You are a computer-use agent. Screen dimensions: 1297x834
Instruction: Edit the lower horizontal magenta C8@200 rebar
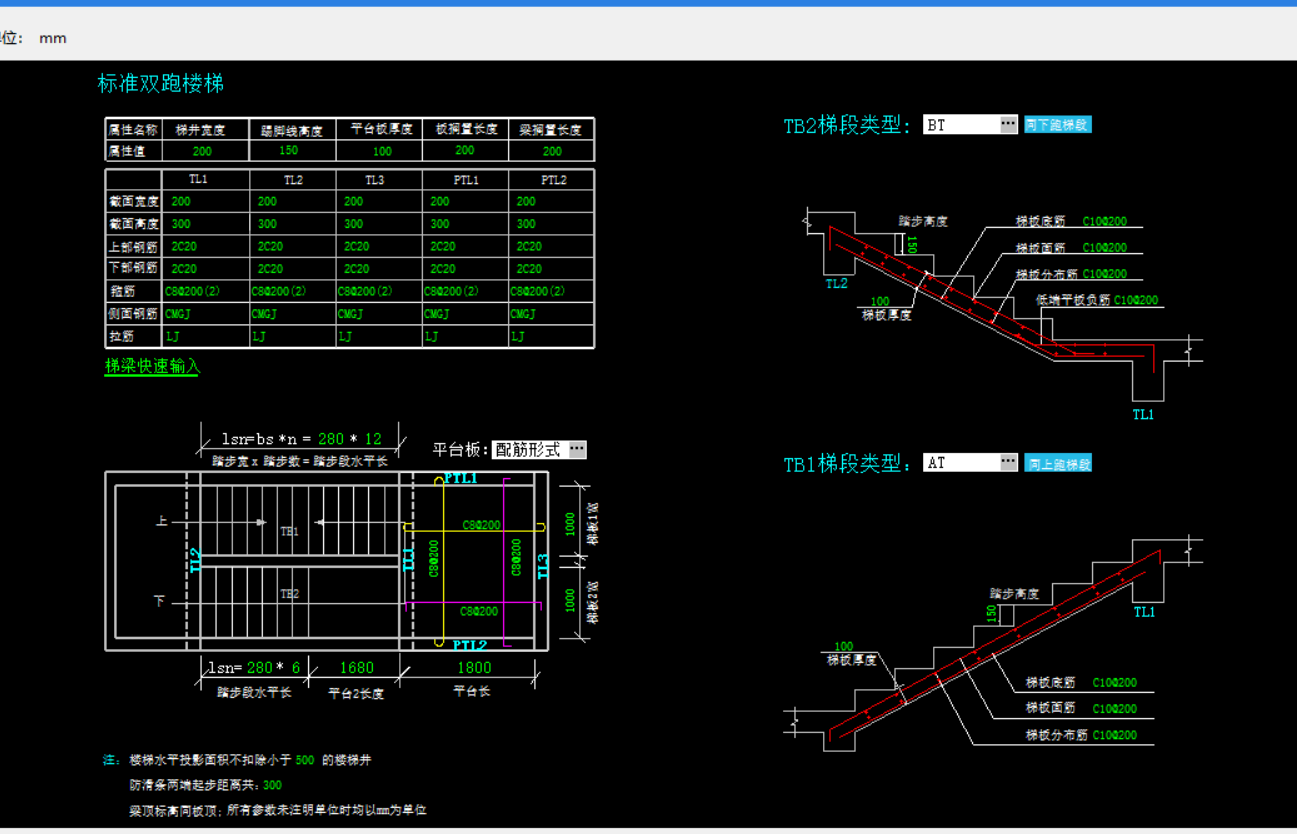[x=480, y=611]
